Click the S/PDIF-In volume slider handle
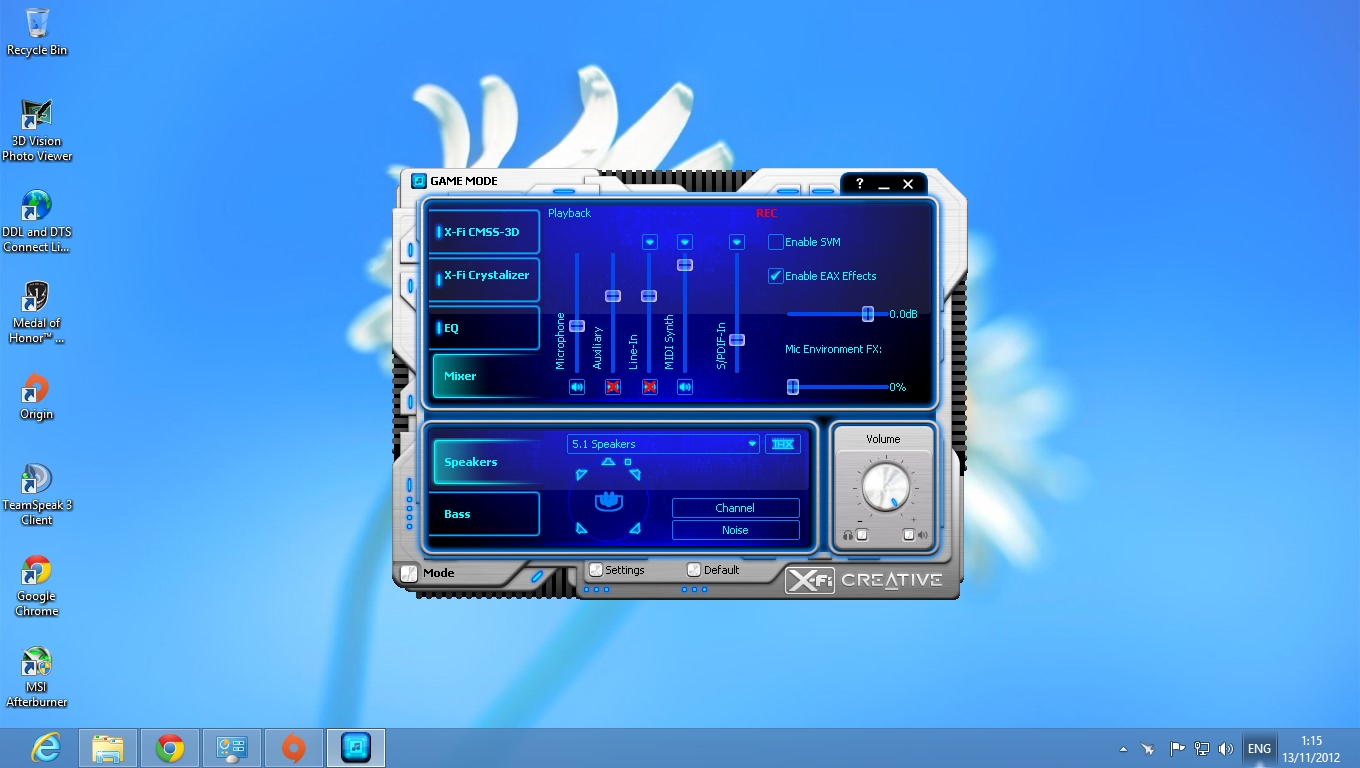This screenshot has height=768, width=1360. 737,340
